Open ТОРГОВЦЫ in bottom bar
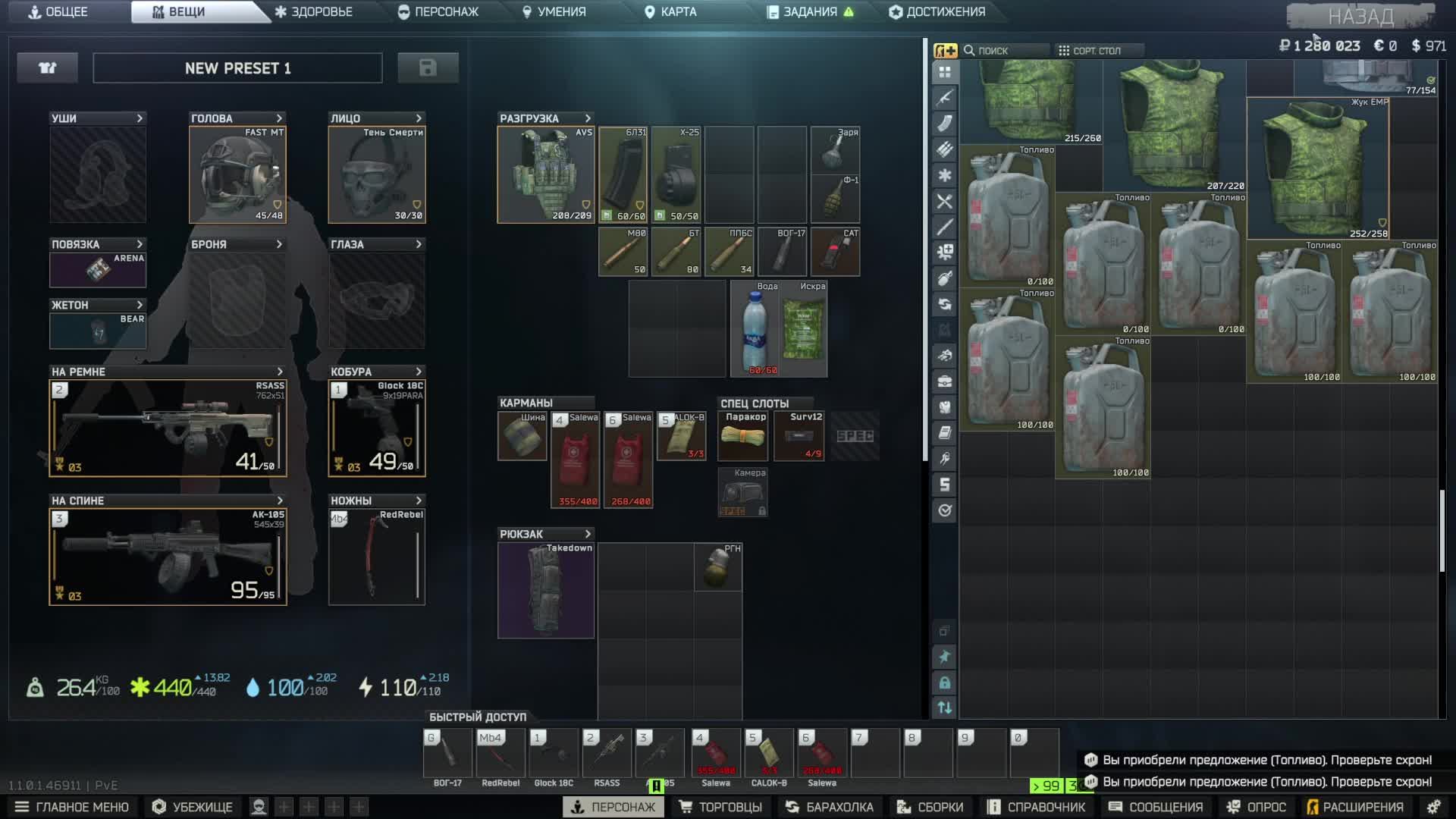This screenshot has height=819, width=1456. [x=720, y=807]
